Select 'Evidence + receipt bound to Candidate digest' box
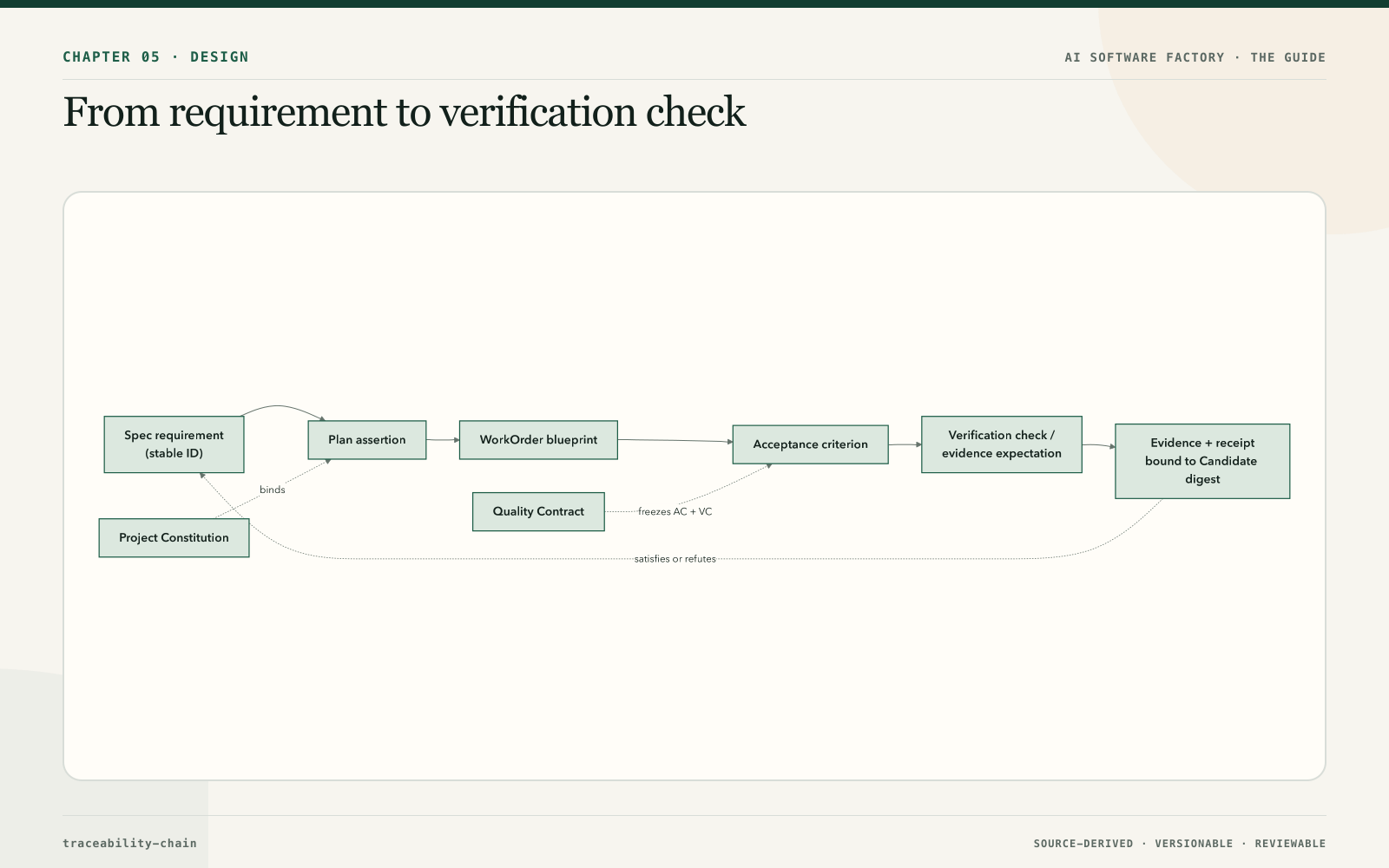This screenshot has height=868, width=1389. [x=1202, y=461]
